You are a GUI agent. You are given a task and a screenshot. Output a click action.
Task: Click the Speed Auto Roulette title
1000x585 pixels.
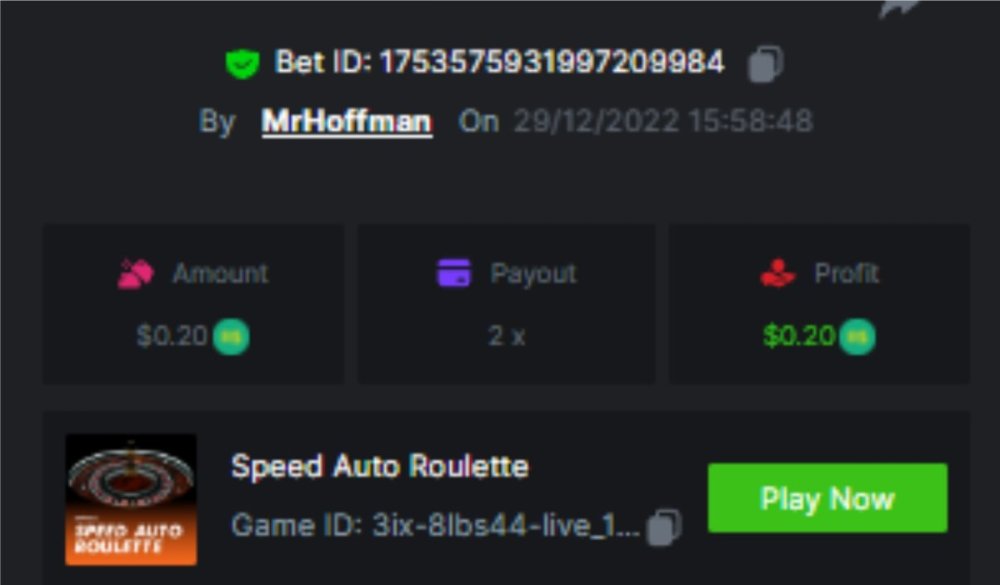coord(380,466)
